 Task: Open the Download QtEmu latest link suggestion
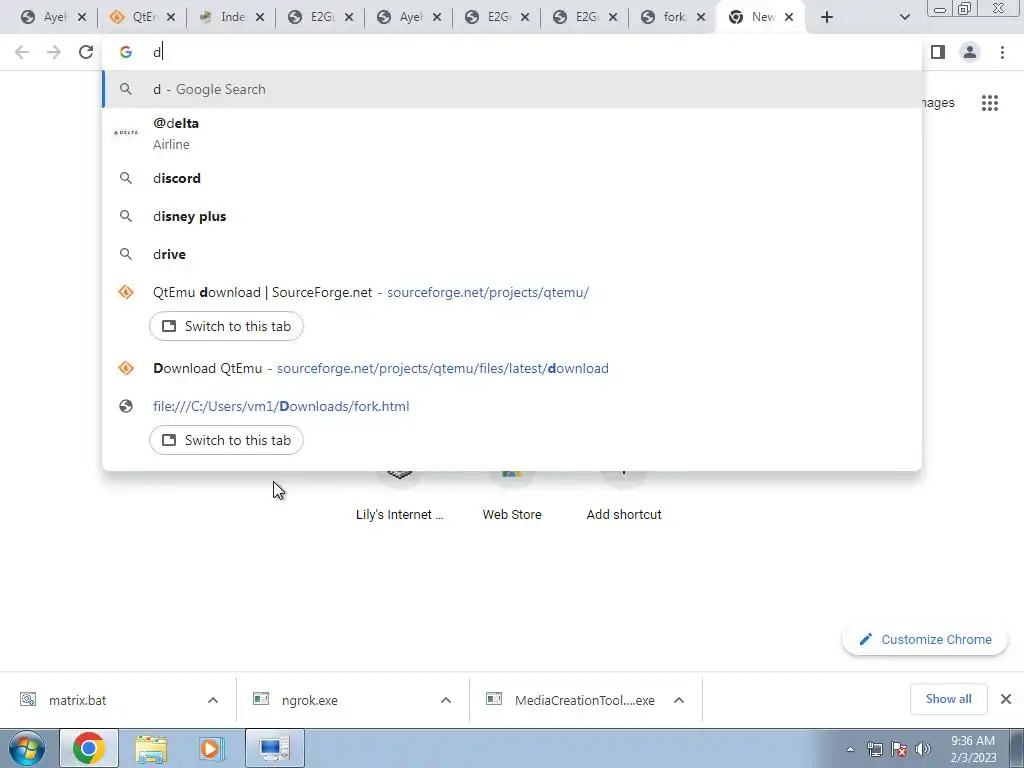pyautogui.click(x=512, y=368)
